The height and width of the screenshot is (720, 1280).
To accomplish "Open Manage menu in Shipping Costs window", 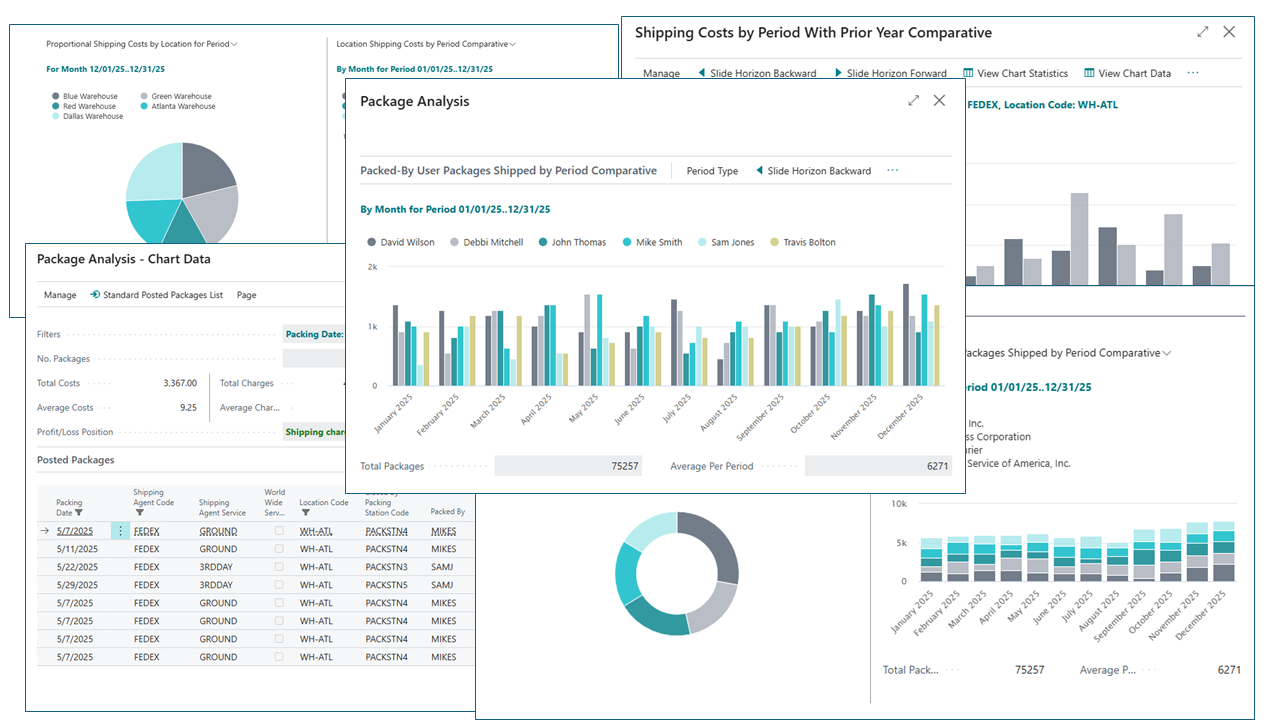I will tap(661, 73).
